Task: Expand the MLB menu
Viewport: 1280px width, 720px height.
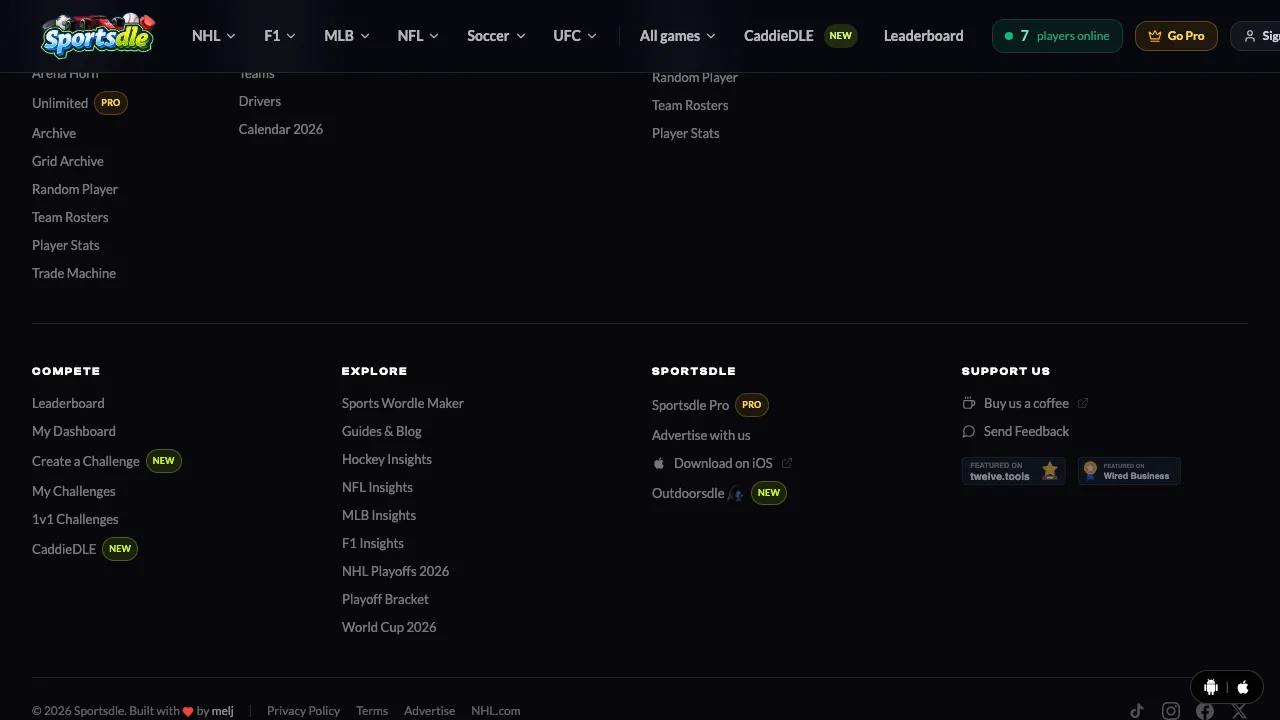Action: pos(347,36)
